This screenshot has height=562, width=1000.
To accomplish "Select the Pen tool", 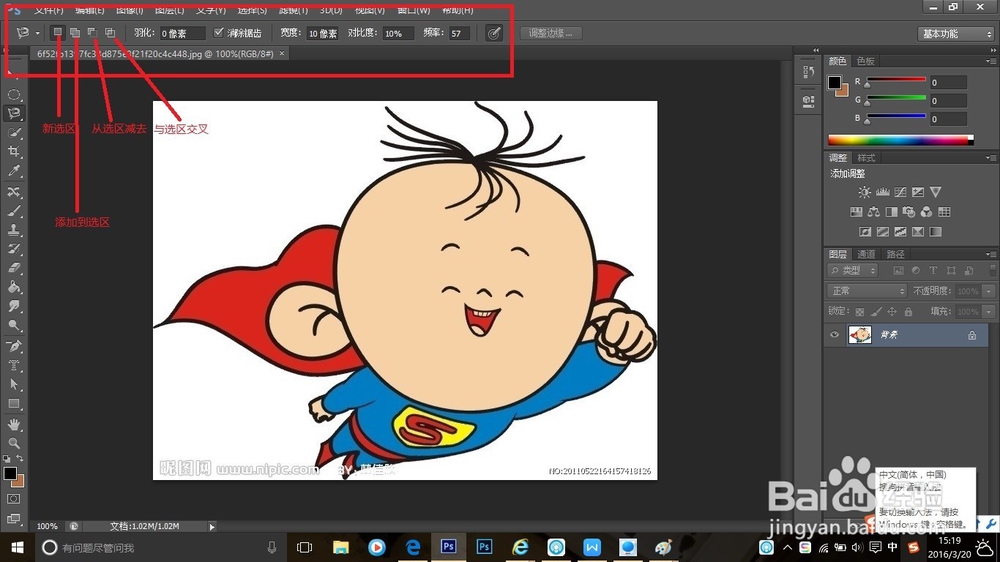I will [x=14, y=346].
